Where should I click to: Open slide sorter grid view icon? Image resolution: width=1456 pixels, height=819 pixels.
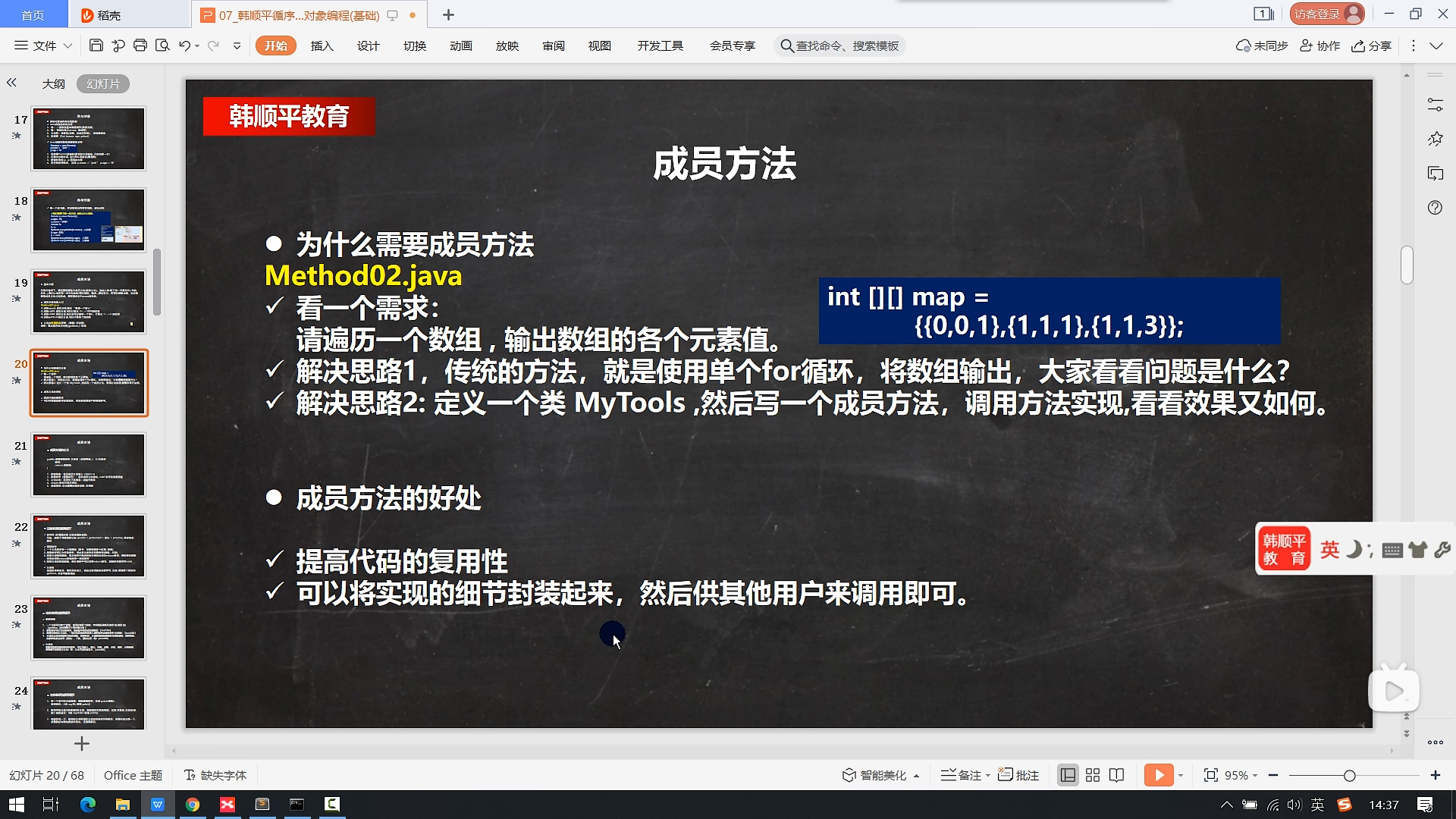[1093, 775]
